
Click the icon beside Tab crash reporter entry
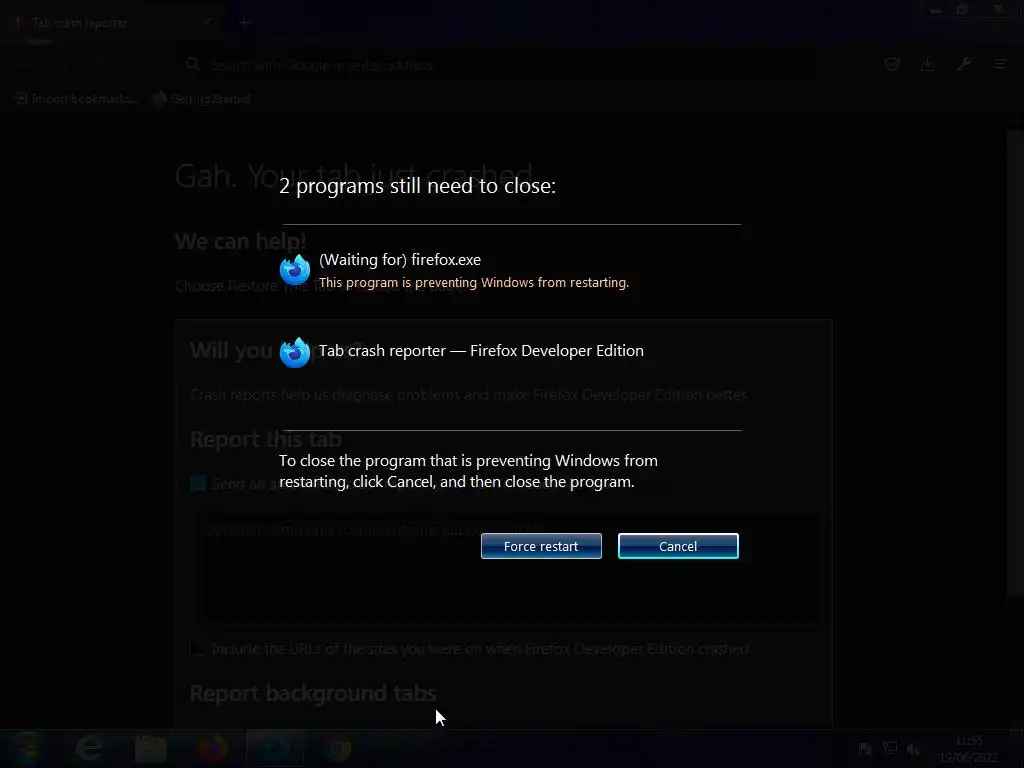295,353
